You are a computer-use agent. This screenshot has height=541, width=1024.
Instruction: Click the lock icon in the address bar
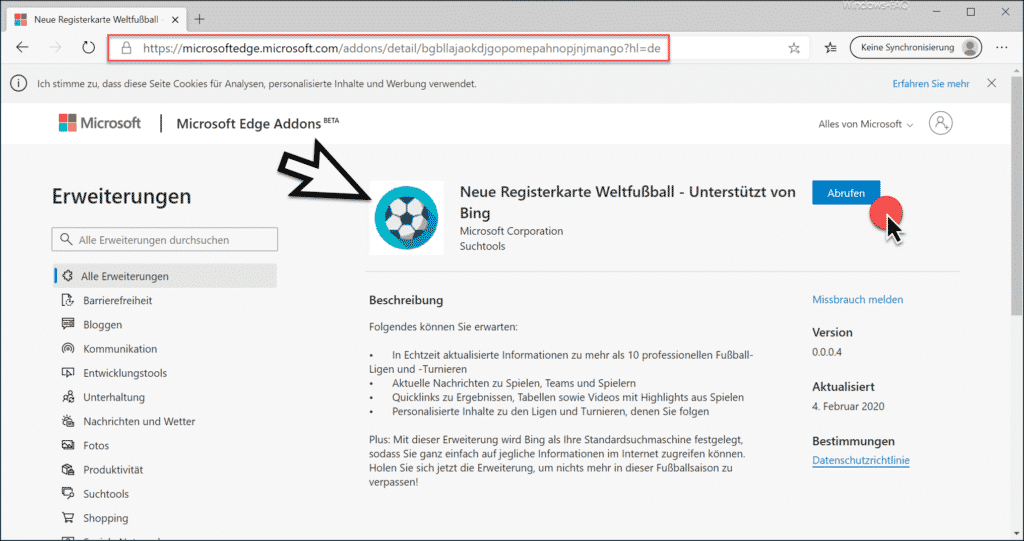tap(127, 48)
